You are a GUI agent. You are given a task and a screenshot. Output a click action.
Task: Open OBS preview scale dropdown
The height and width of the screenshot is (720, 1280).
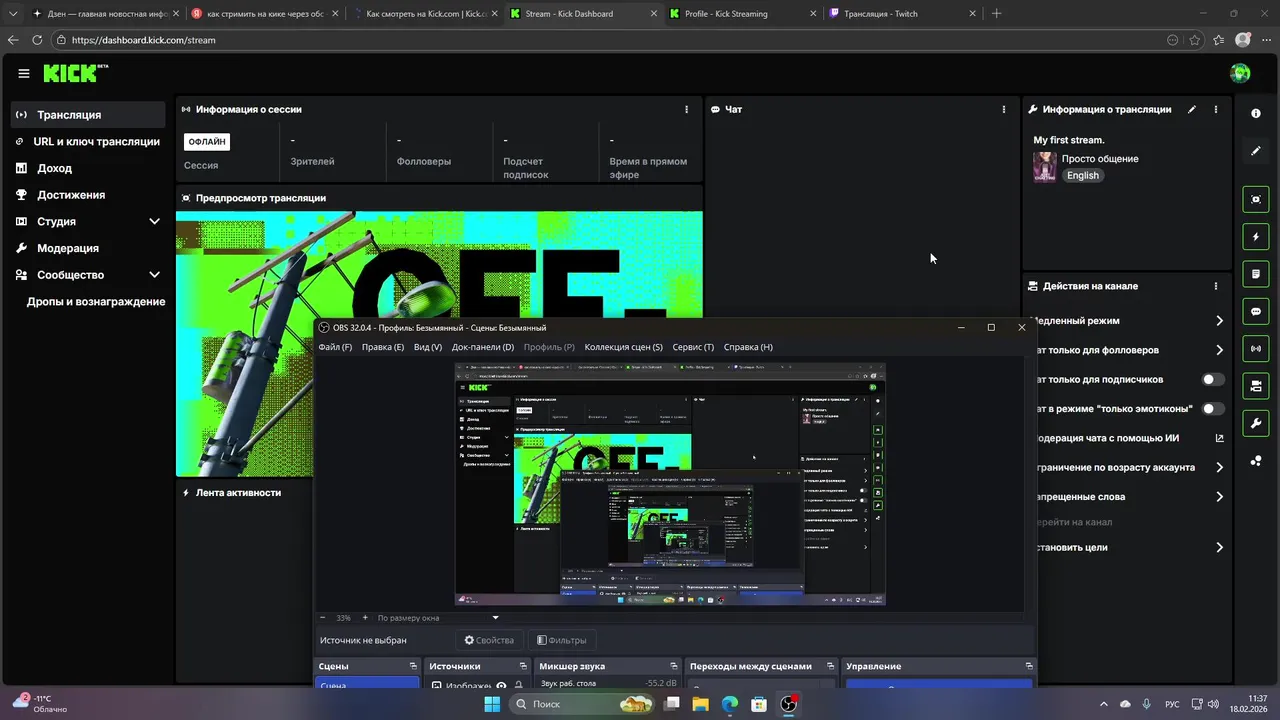click(438, 618)
